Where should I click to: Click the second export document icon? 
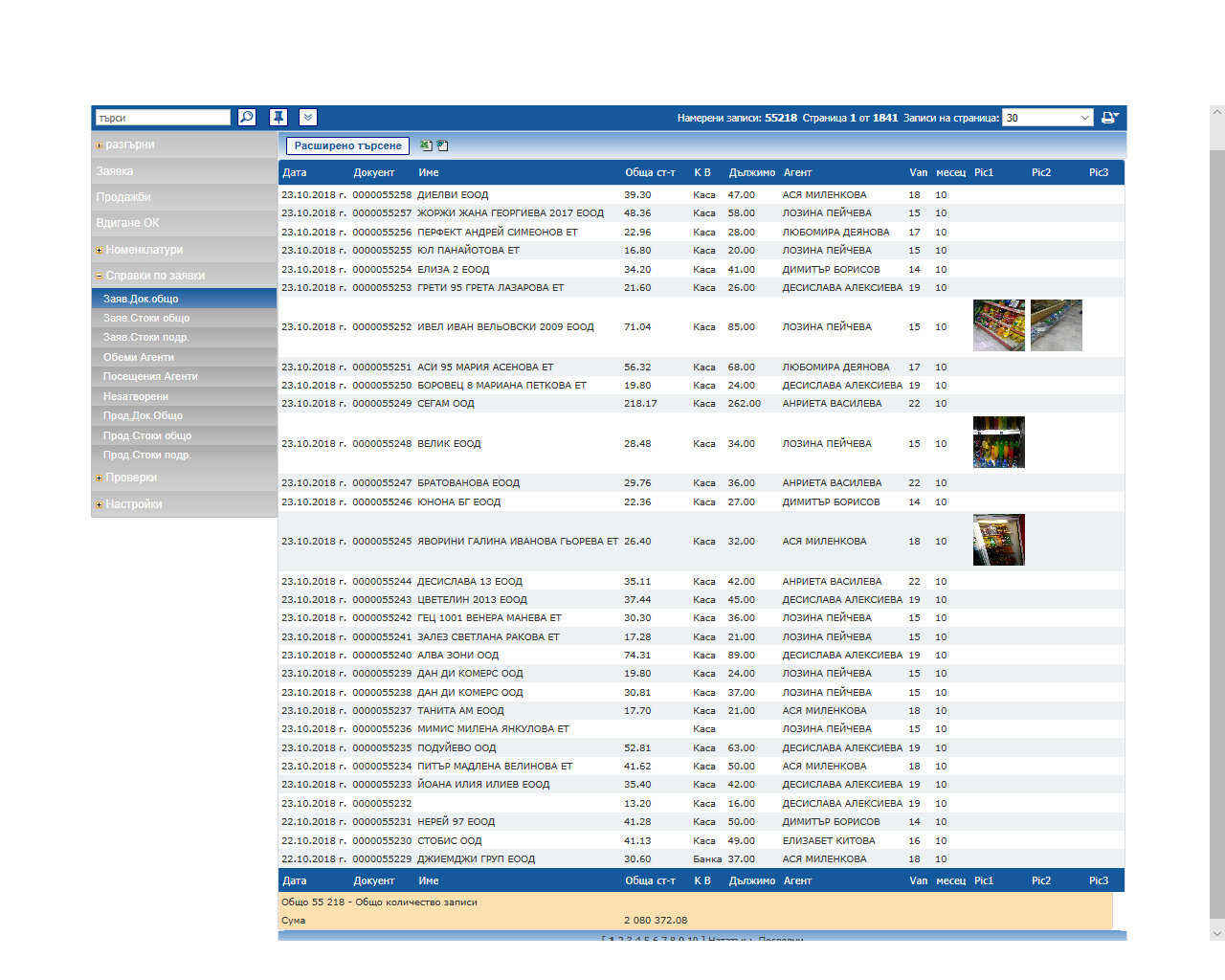442,145
